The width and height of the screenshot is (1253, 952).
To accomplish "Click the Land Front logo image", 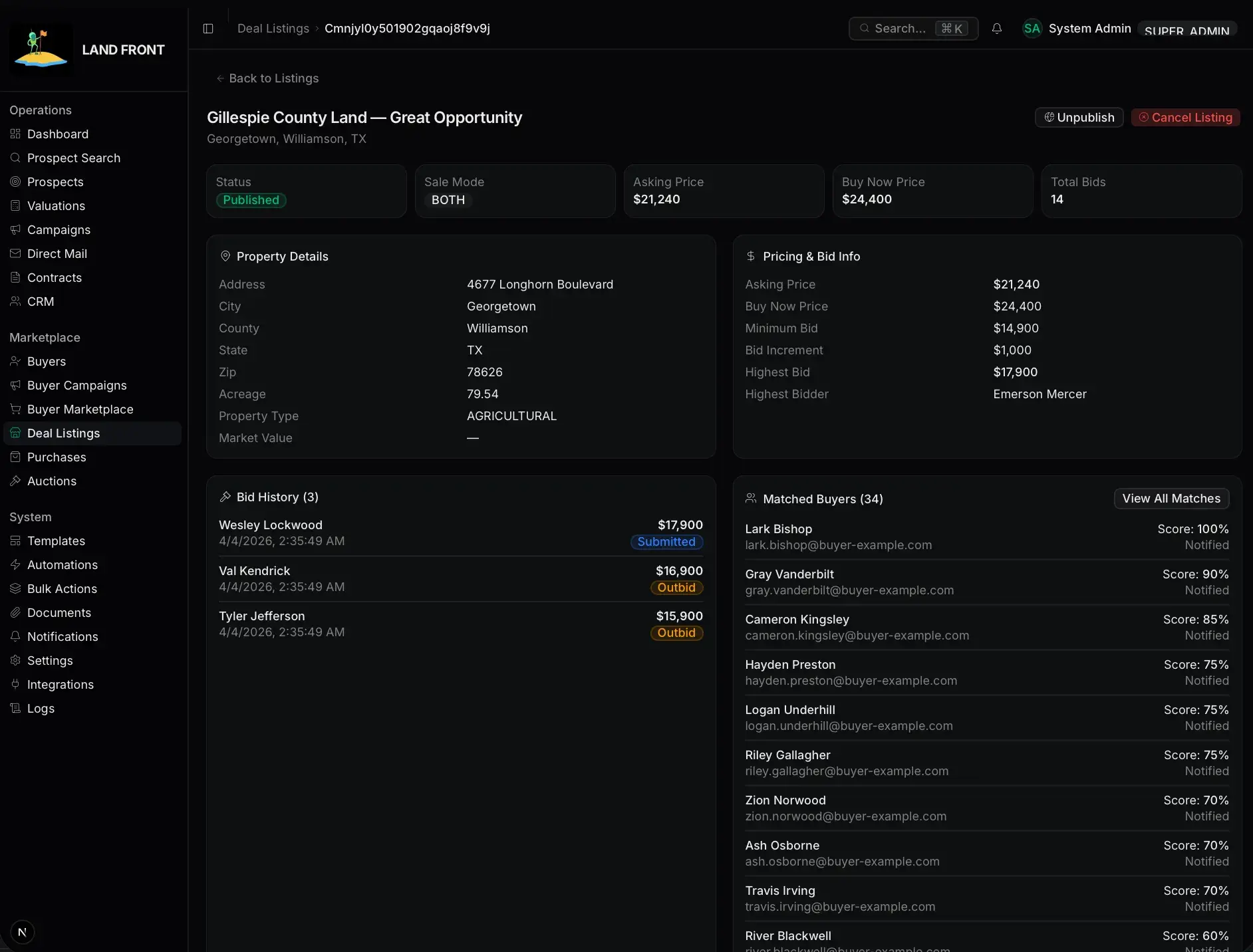I will 41,50.
